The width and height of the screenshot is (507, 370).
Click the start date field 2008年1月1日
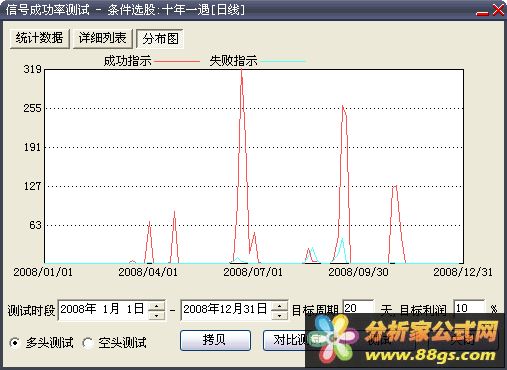[x=103, y=309]
